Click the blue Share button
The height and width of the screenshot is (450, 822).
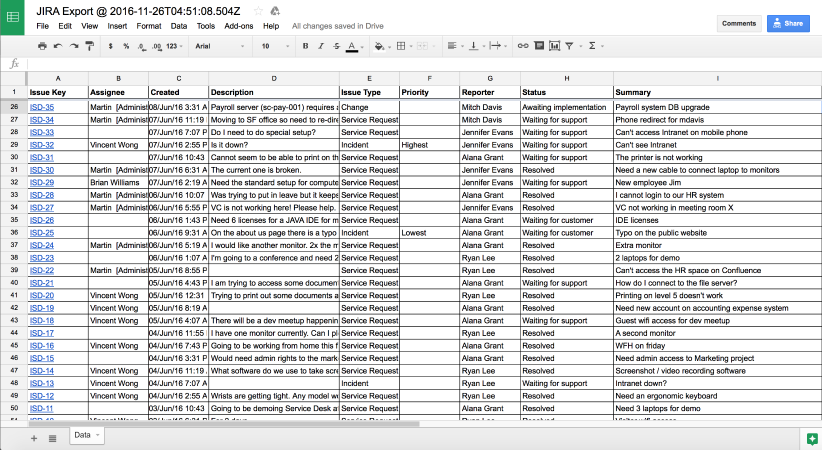click(788, 24)
